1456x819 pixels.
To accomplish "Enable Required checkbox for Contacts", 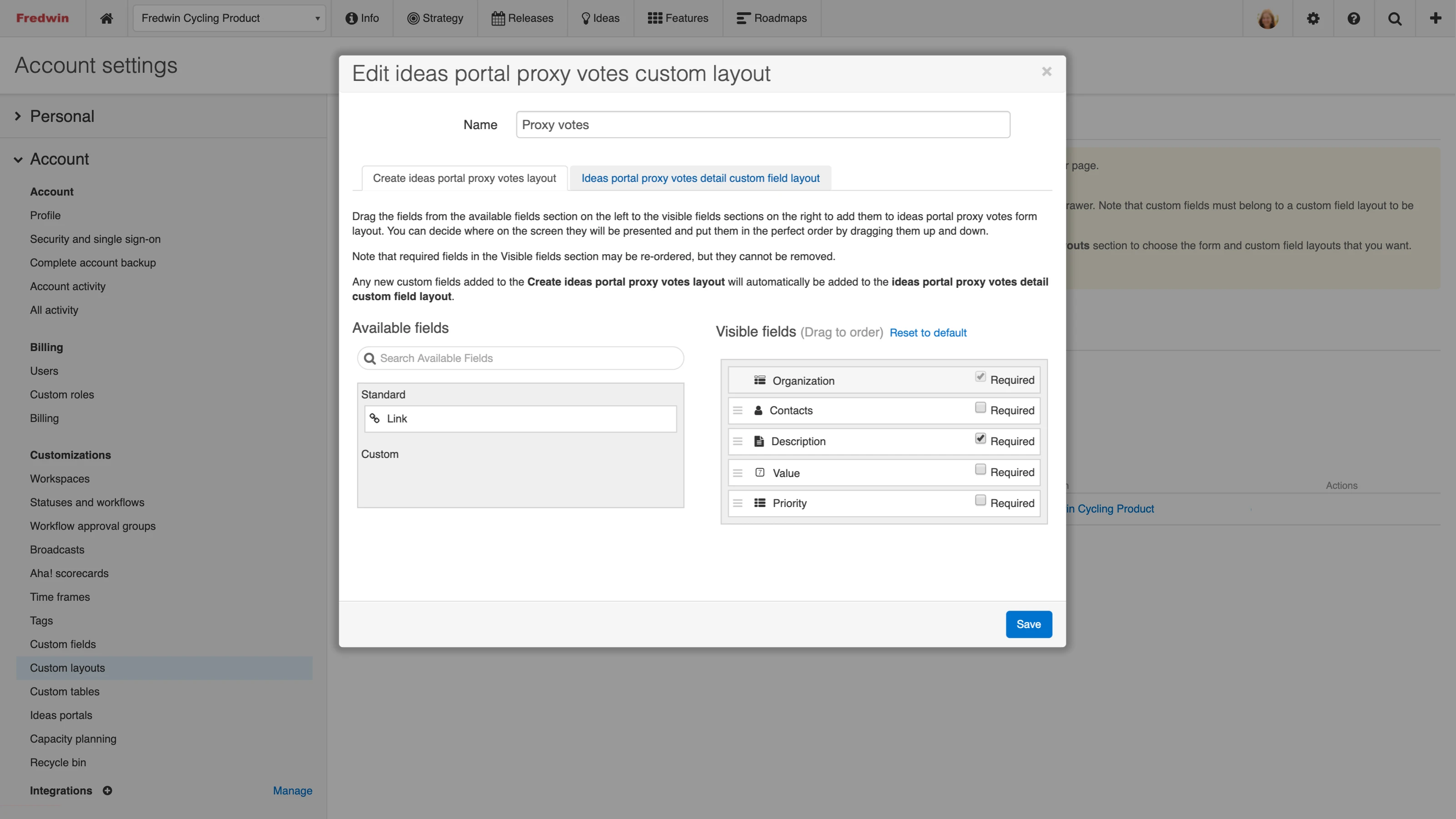I will 980,407.
